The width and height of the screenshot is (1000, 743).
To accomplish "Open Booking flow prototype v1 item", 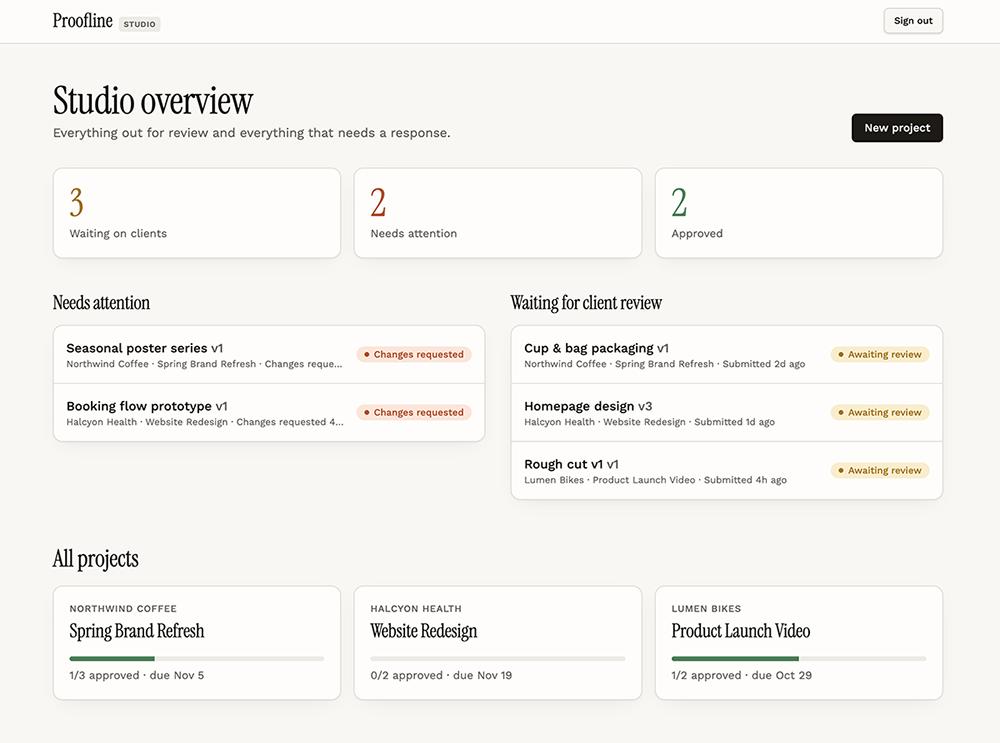I will pos(269,413).
